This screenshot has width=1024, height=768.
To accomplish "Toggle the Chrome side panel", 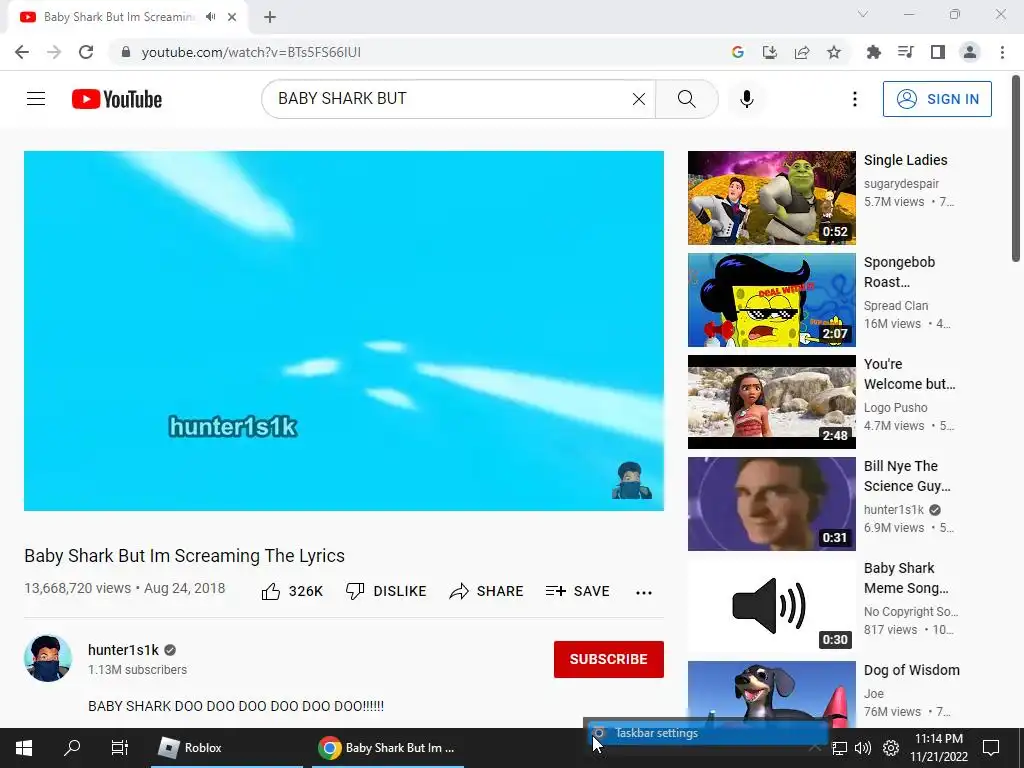I will click(x=938, y=52).
